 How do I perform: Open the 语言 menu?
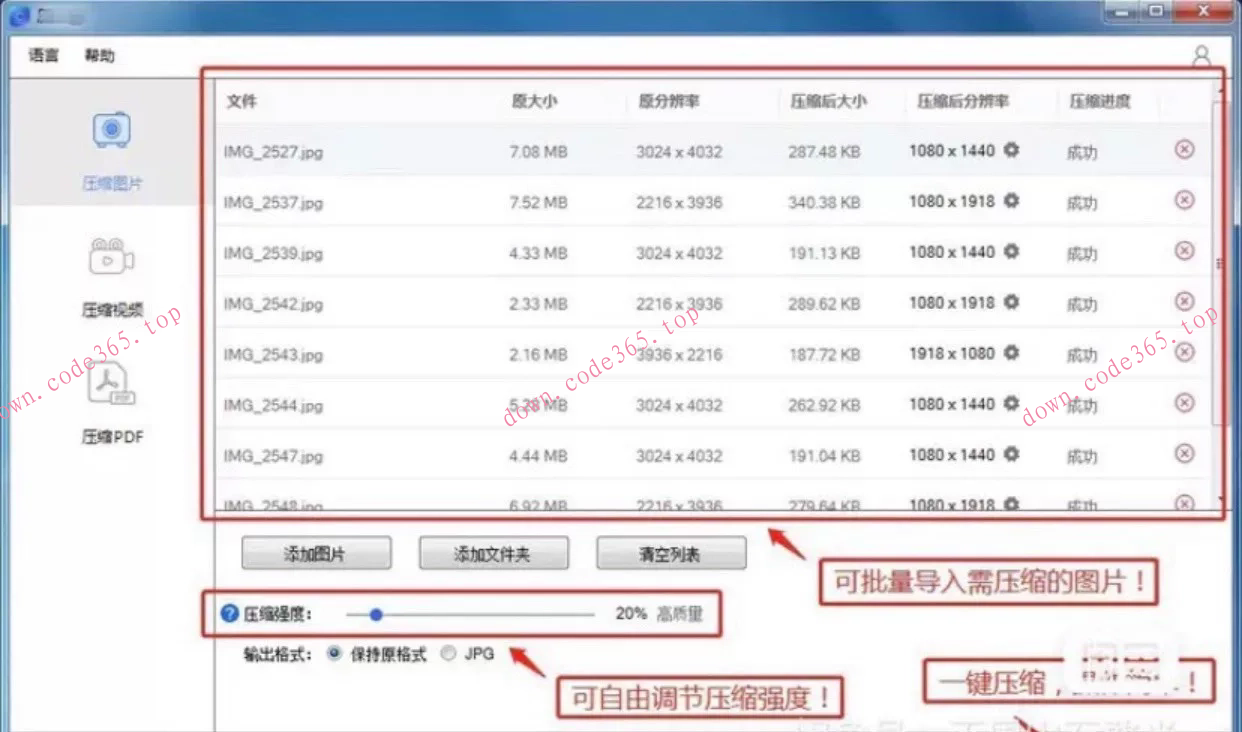coord(42,56)
